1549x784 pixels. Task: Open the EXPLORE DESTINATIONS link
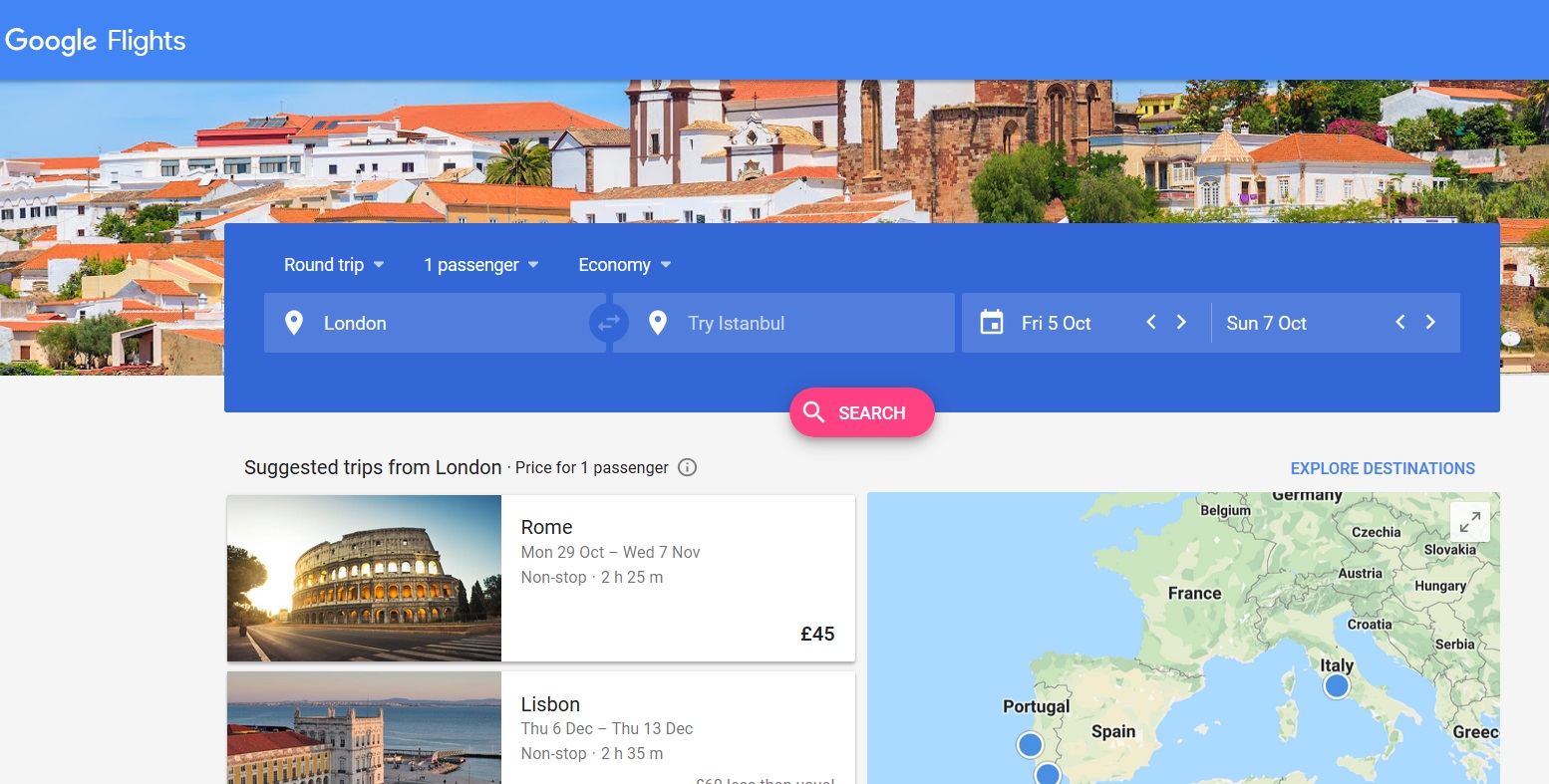(x=1382, y=468)
